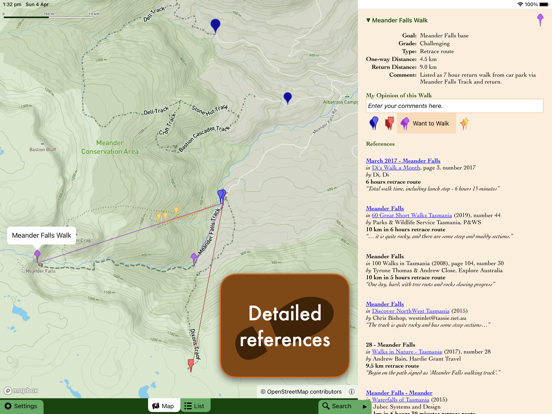
Task: Tap the Meander Falls Walk map callout
Action: [x=42, y=236]
